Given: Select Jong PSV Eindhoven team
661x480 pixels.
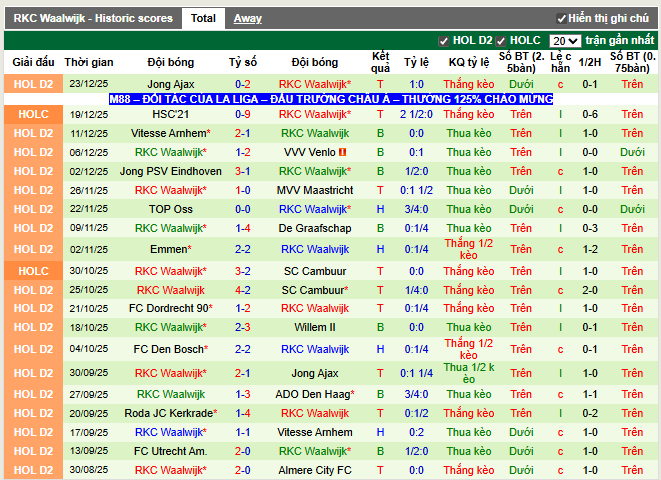Looking at the screenshot, I should click(x=171, y=171).
